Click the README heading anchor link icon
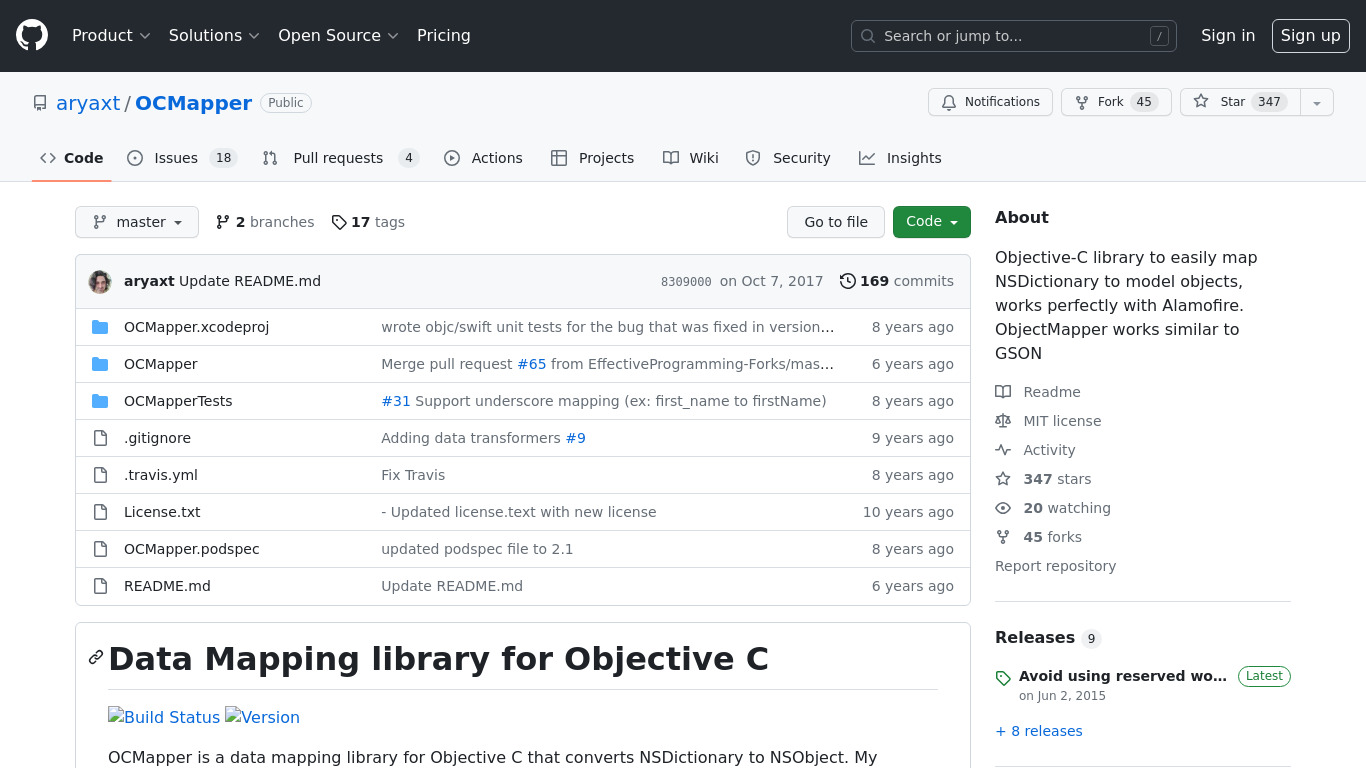This screenshot has width=1366, height=768. 96,658
